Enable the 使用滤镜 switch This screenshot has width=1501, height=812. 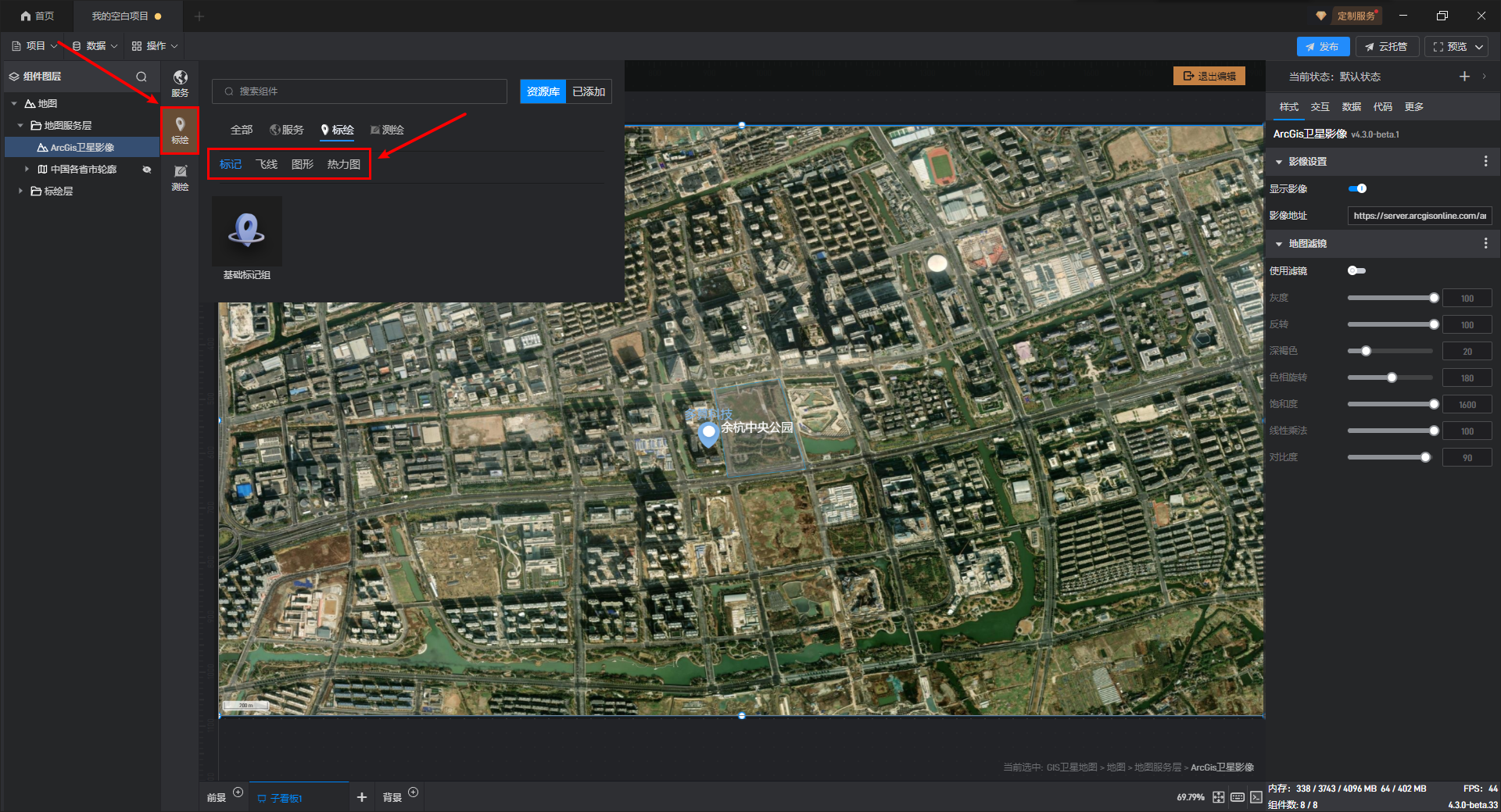[1356, 270]
